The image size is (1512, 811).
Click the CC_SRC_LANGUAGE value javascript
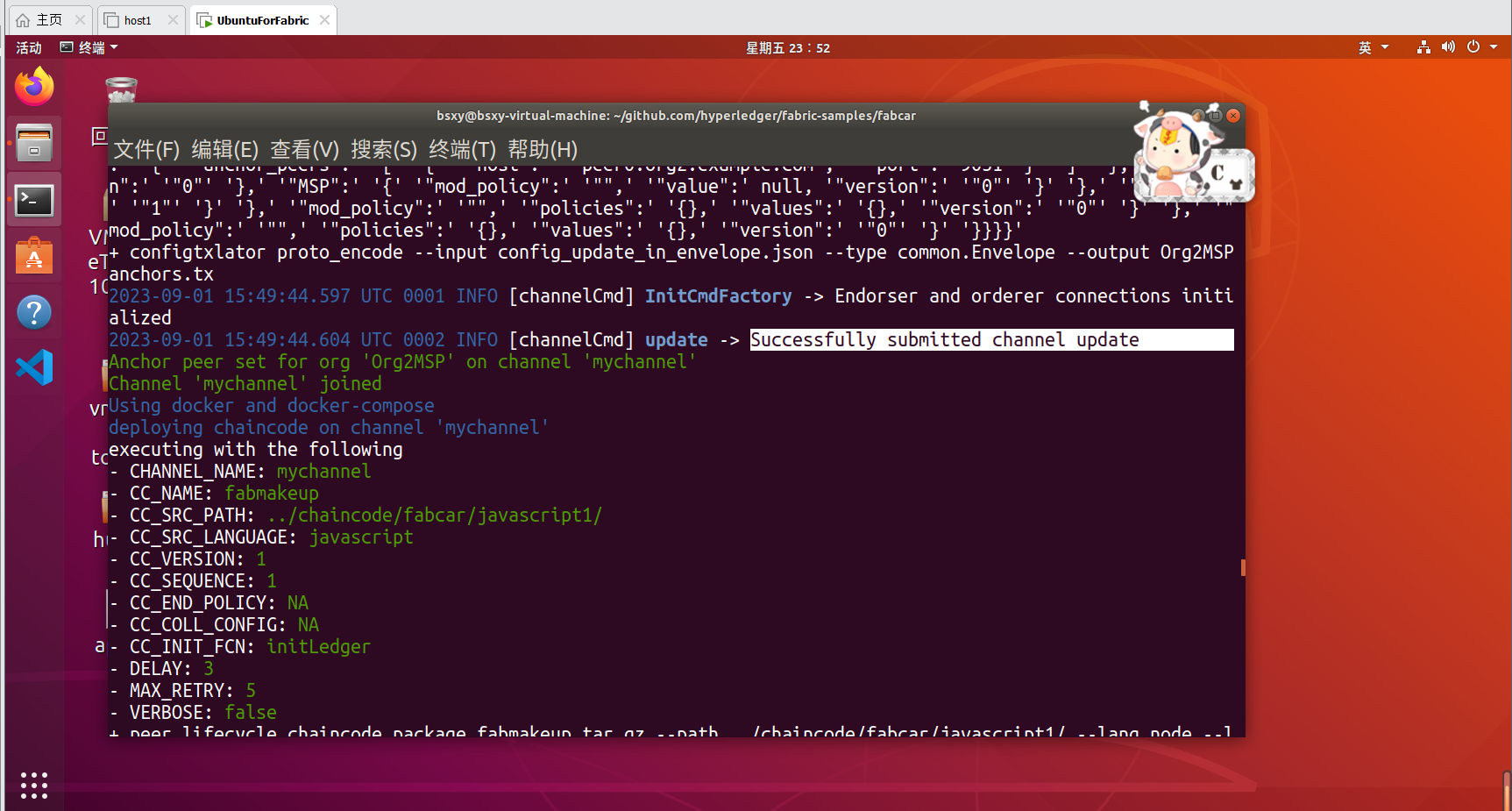pyautogui.click(x=361, y=537)
